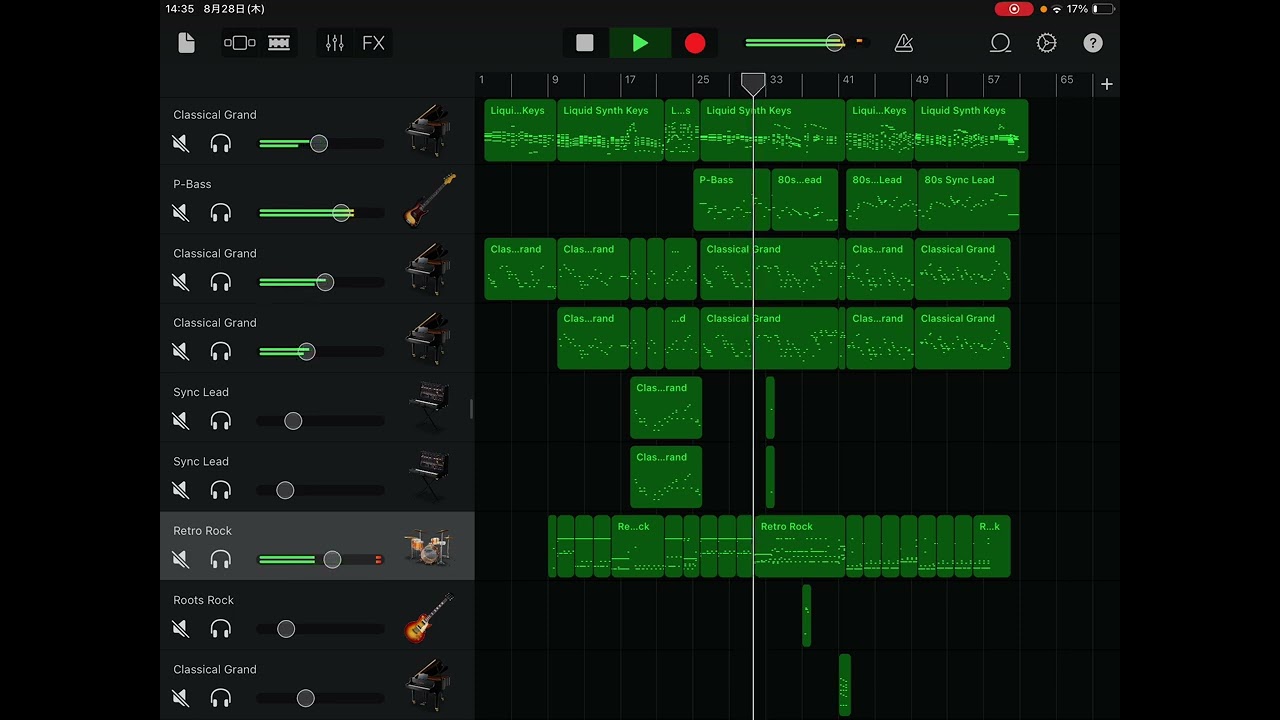Click the master volume slider knob
This screenshot has width=1280, height=720.
point(834,43)
